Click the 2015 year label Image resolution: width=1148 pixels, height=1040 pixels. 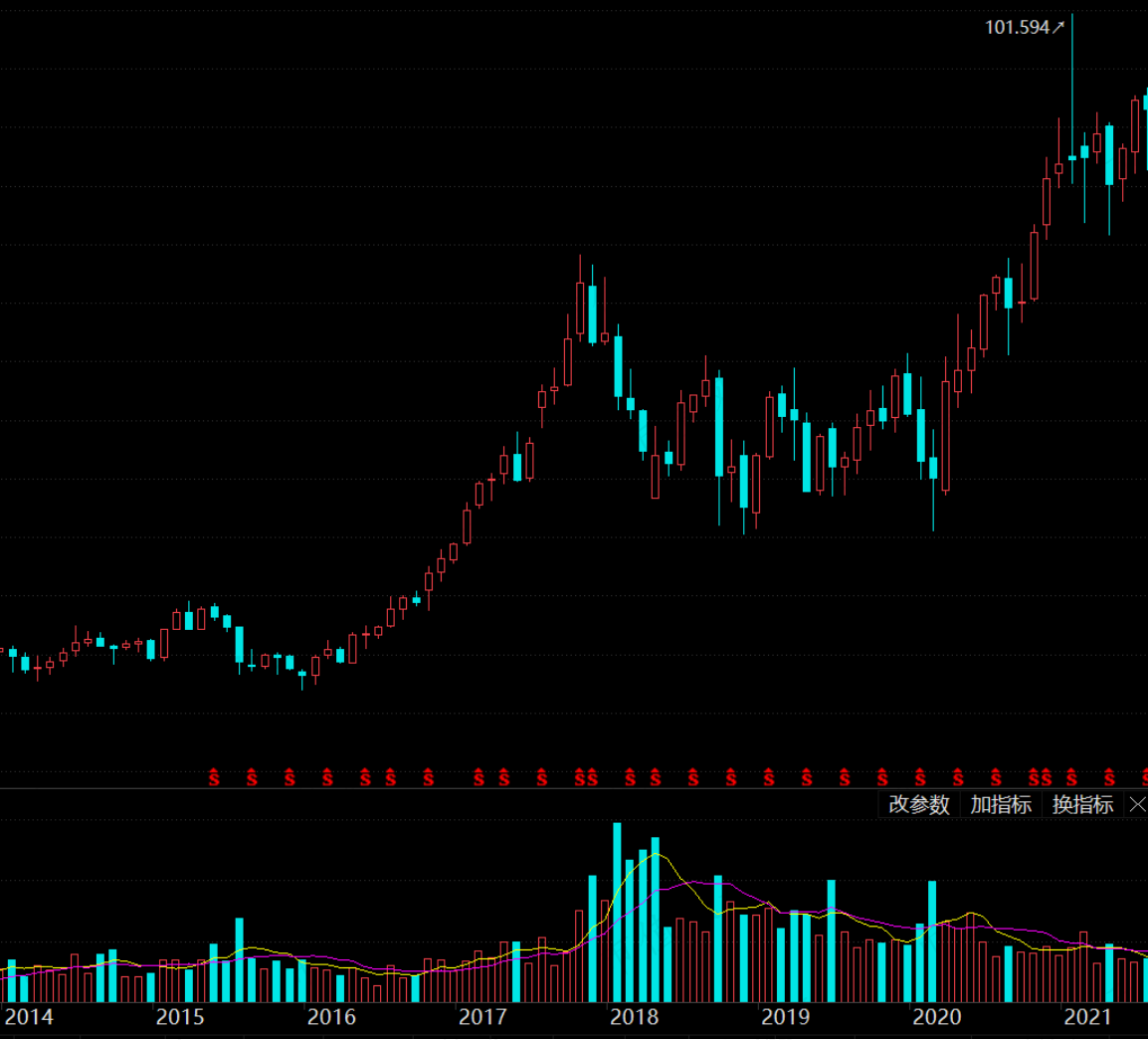coord(180,1016)
